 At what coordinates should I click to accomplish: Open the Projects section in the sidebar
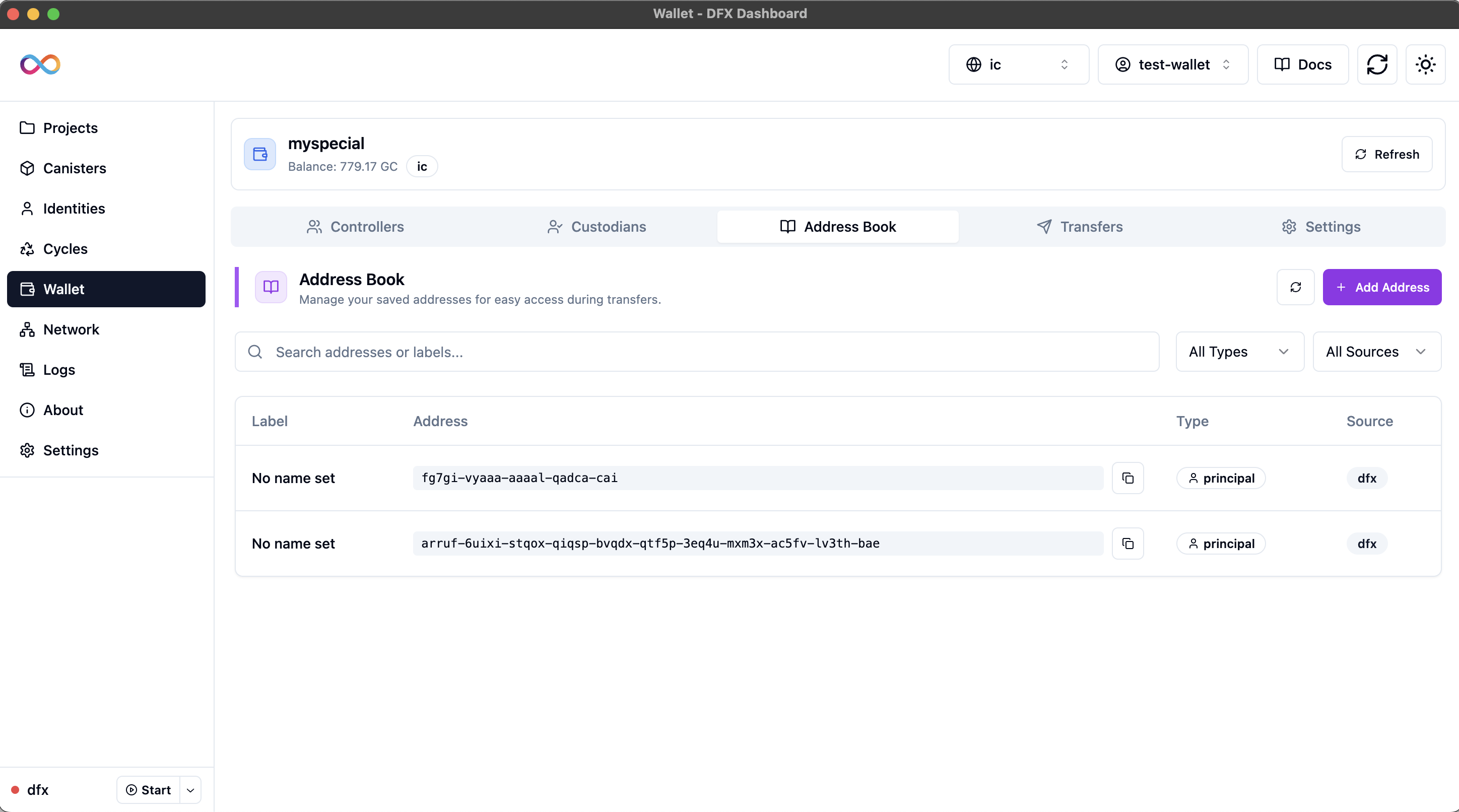70,128
